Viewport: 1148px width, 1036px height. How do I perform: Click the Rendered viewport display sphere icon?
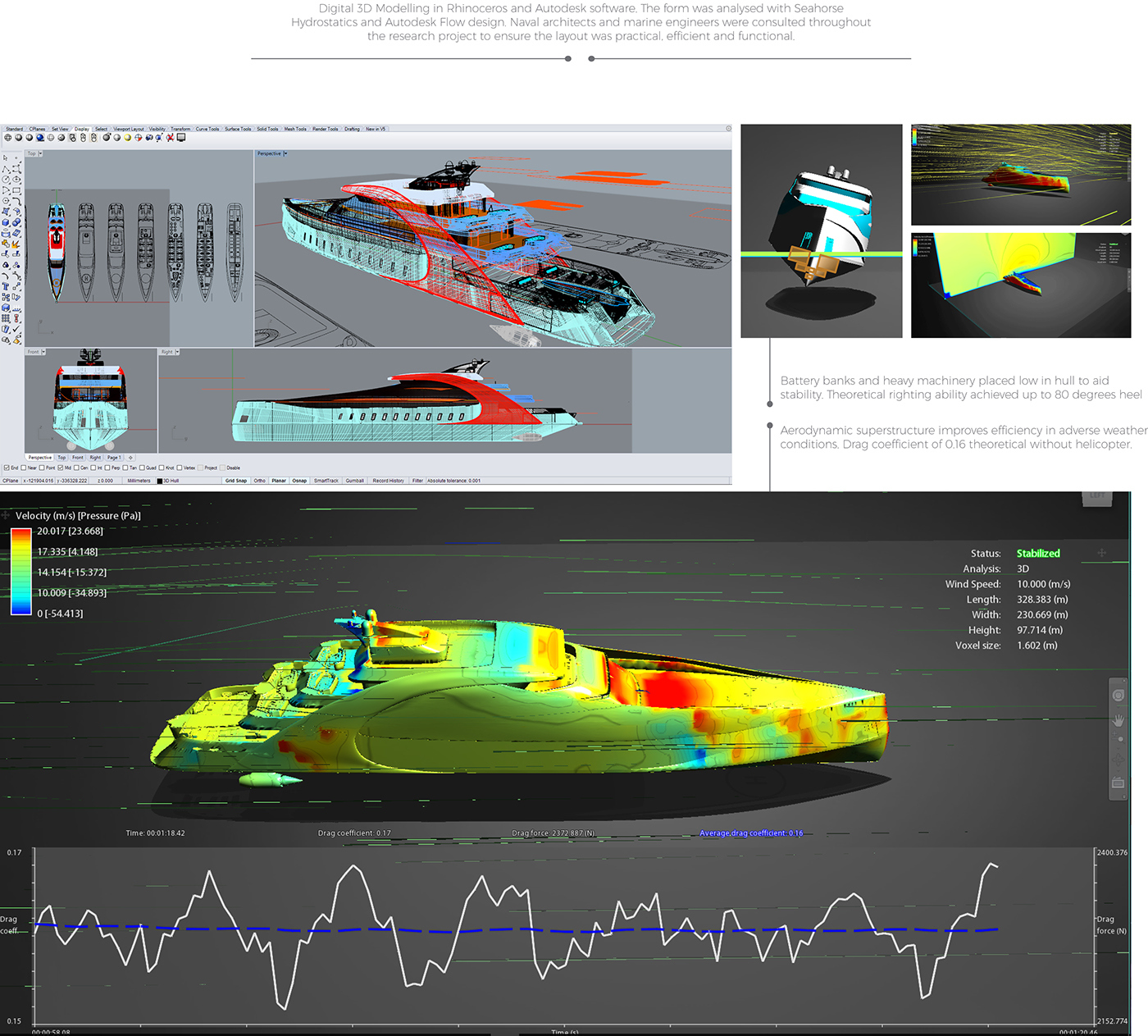coord(40,137)
